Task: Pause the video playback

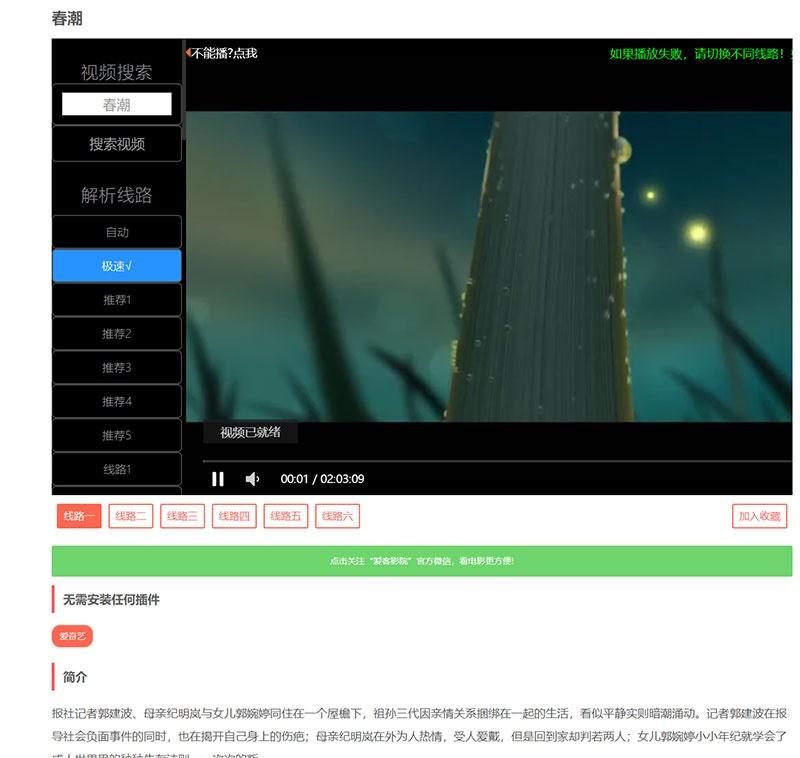Action: point(218,479)
